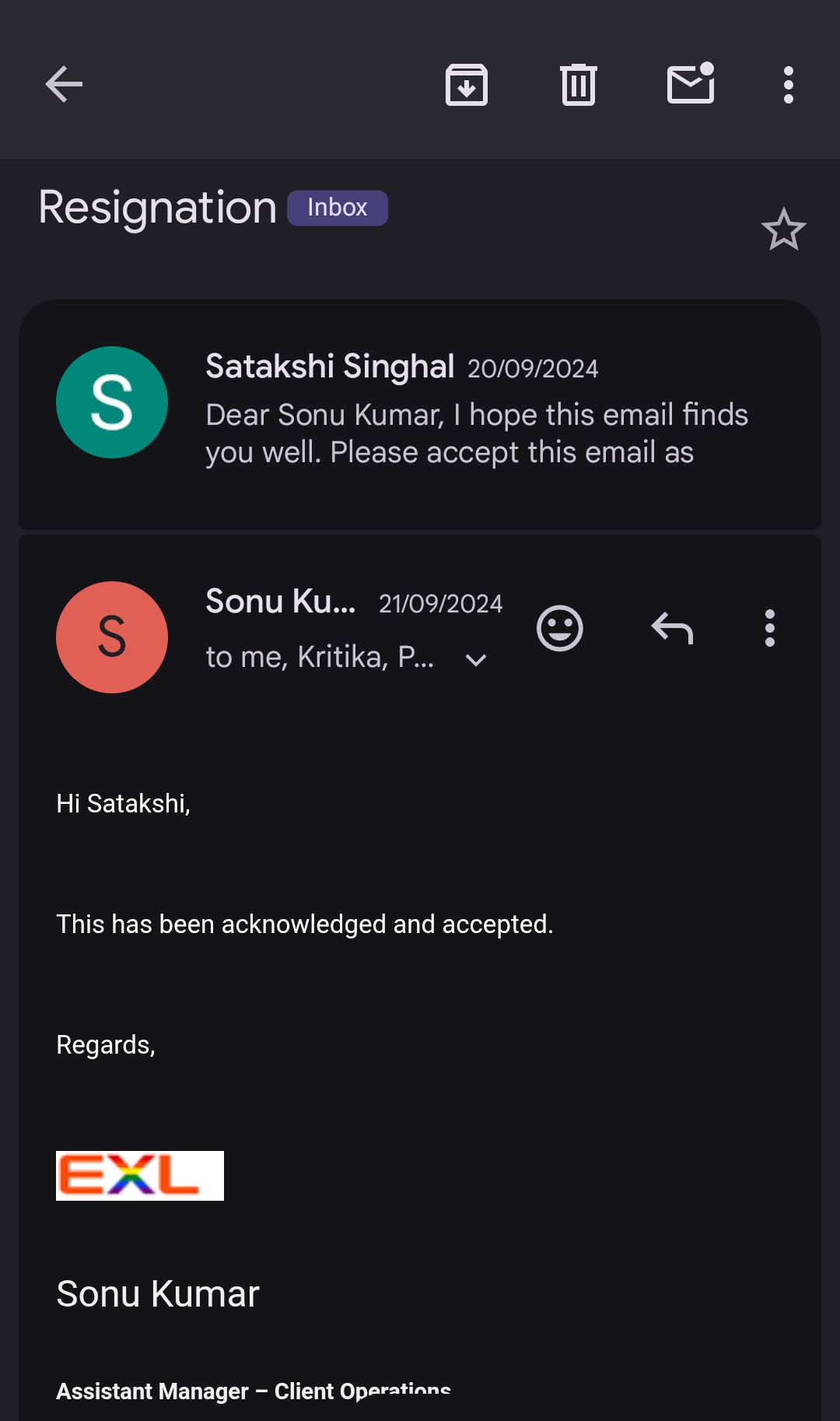Delete the email with trash icon

(578, 84)
